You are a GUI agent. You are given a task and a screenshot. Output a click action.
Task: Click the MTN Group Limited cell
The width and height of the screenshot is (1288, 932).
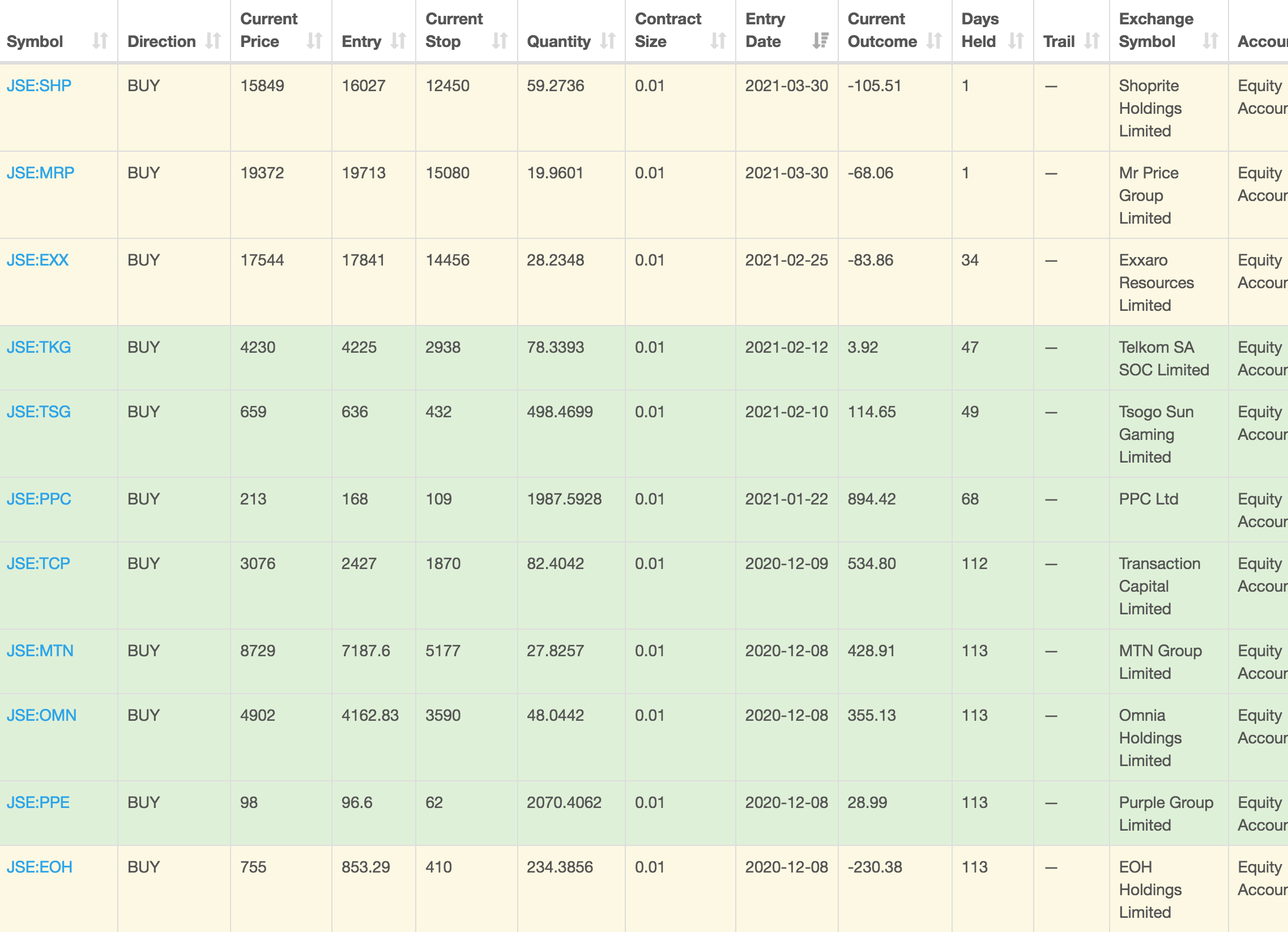click(x=1168, y=661)
